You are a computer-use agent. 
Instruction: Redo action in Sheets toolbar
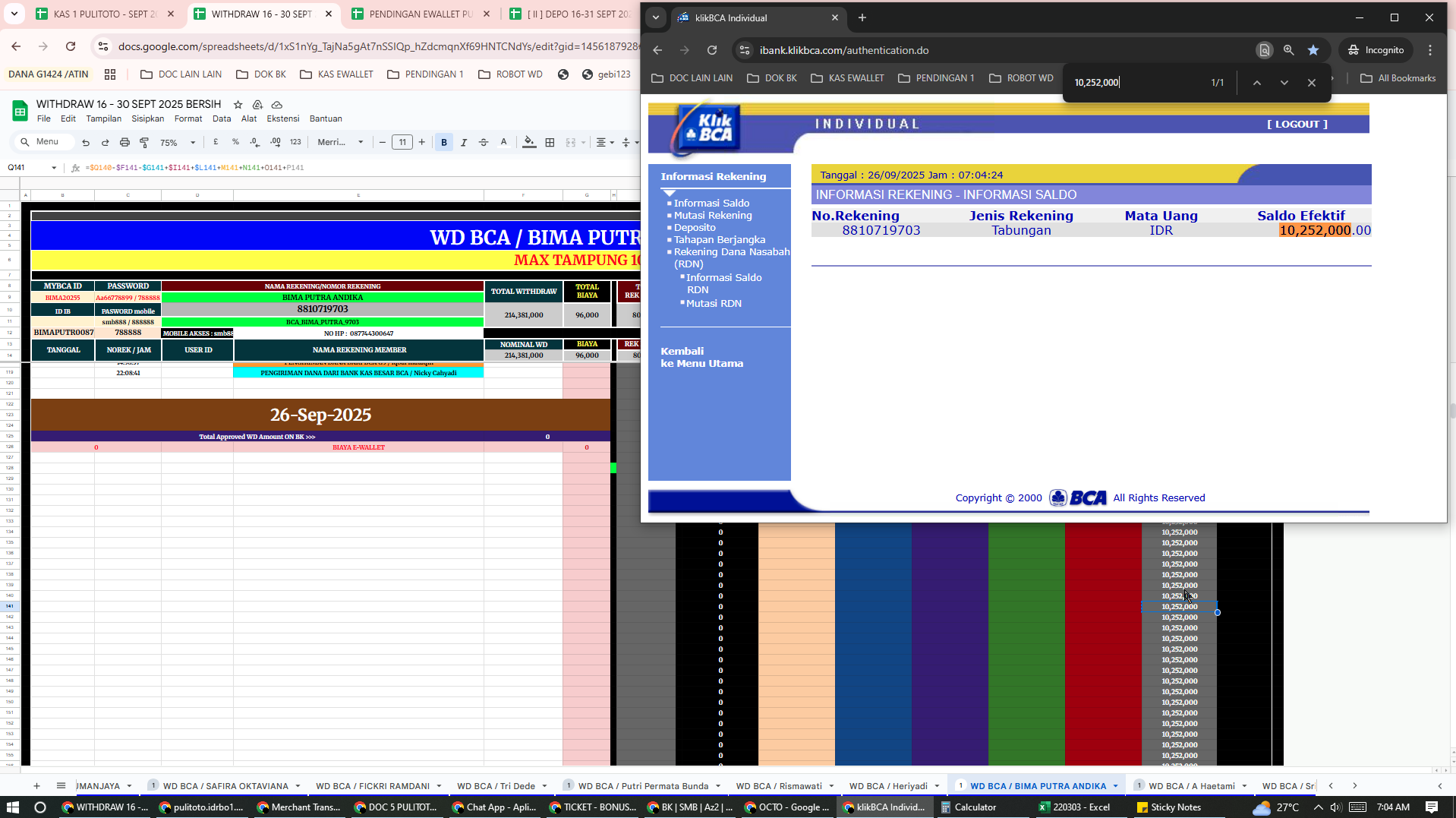[106, 142]
